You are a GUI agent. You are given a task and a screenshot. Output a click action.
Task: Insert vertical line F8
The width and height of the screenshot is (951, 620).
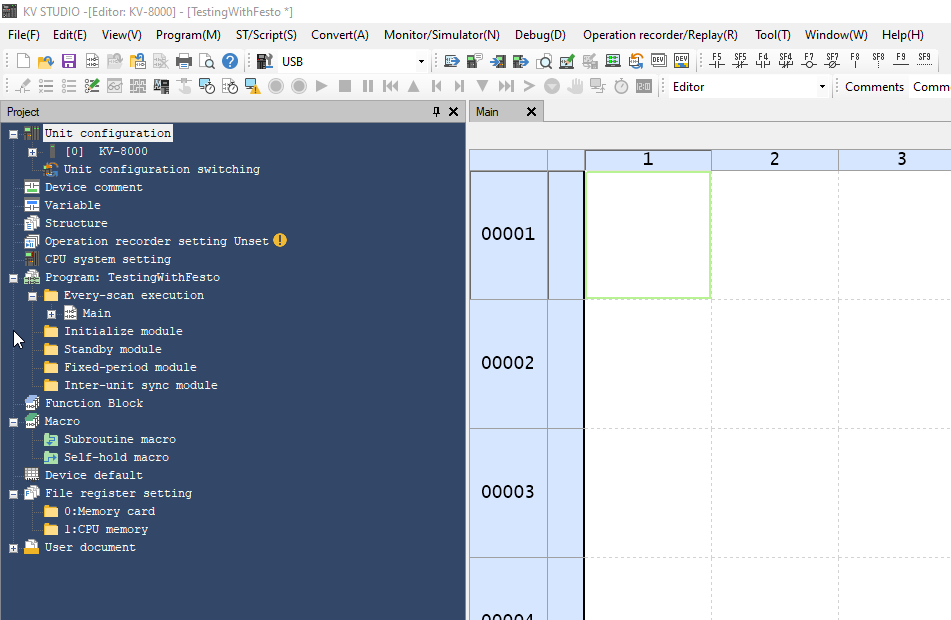(855, 60)
